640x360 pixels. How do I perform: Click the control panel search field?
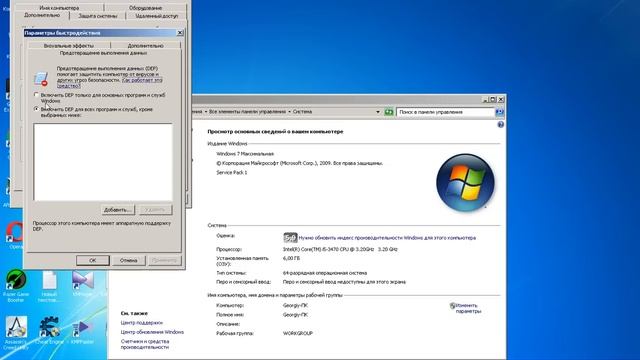446,112
